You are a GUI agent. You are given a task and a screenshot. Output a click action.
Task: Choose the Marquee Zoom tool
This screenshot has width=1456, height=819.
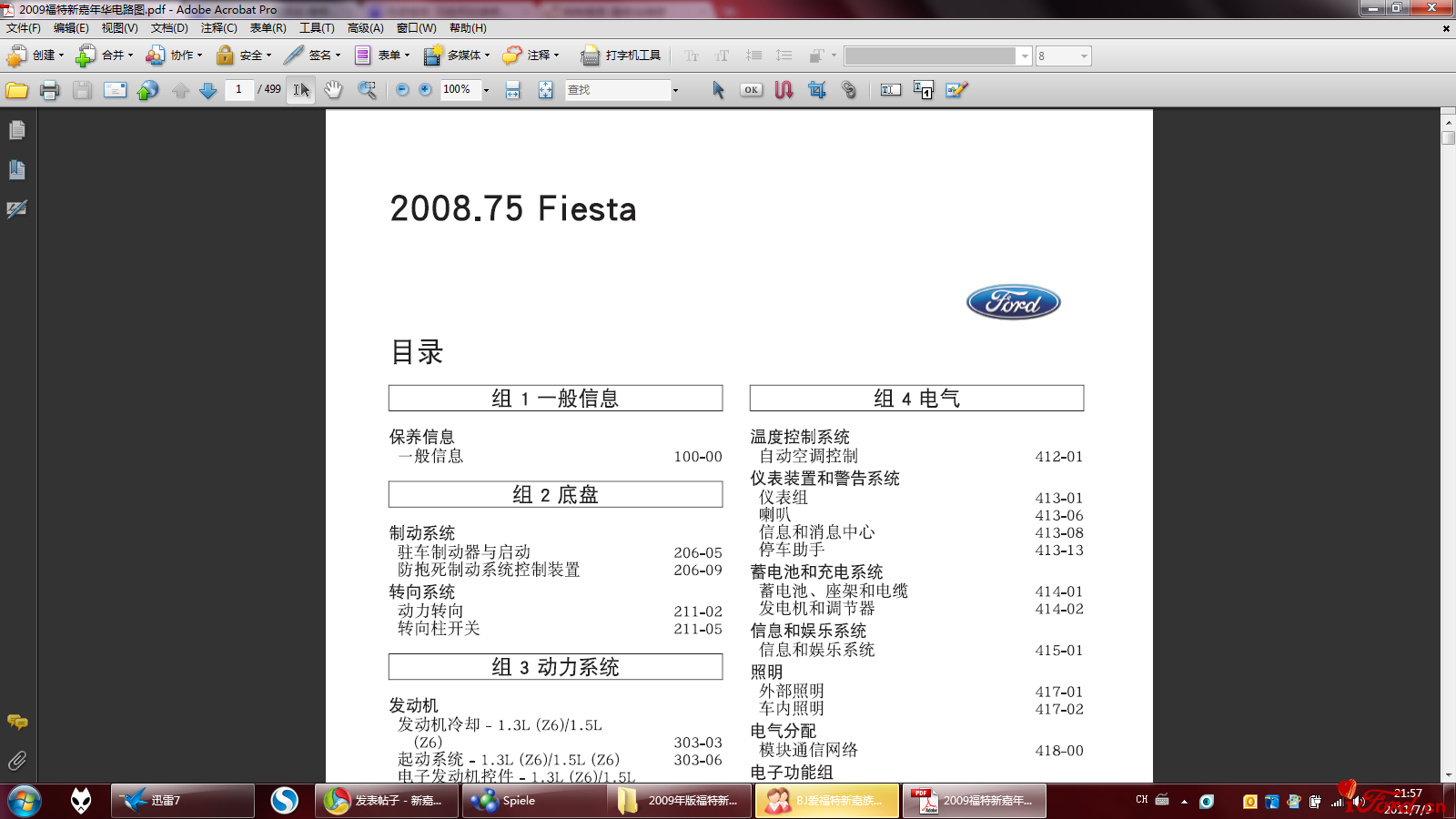367,90
